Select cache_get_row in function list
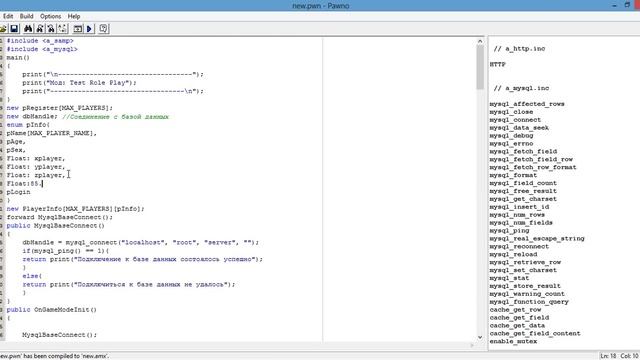This screenshot has height=360, width=640. (516, 310)
